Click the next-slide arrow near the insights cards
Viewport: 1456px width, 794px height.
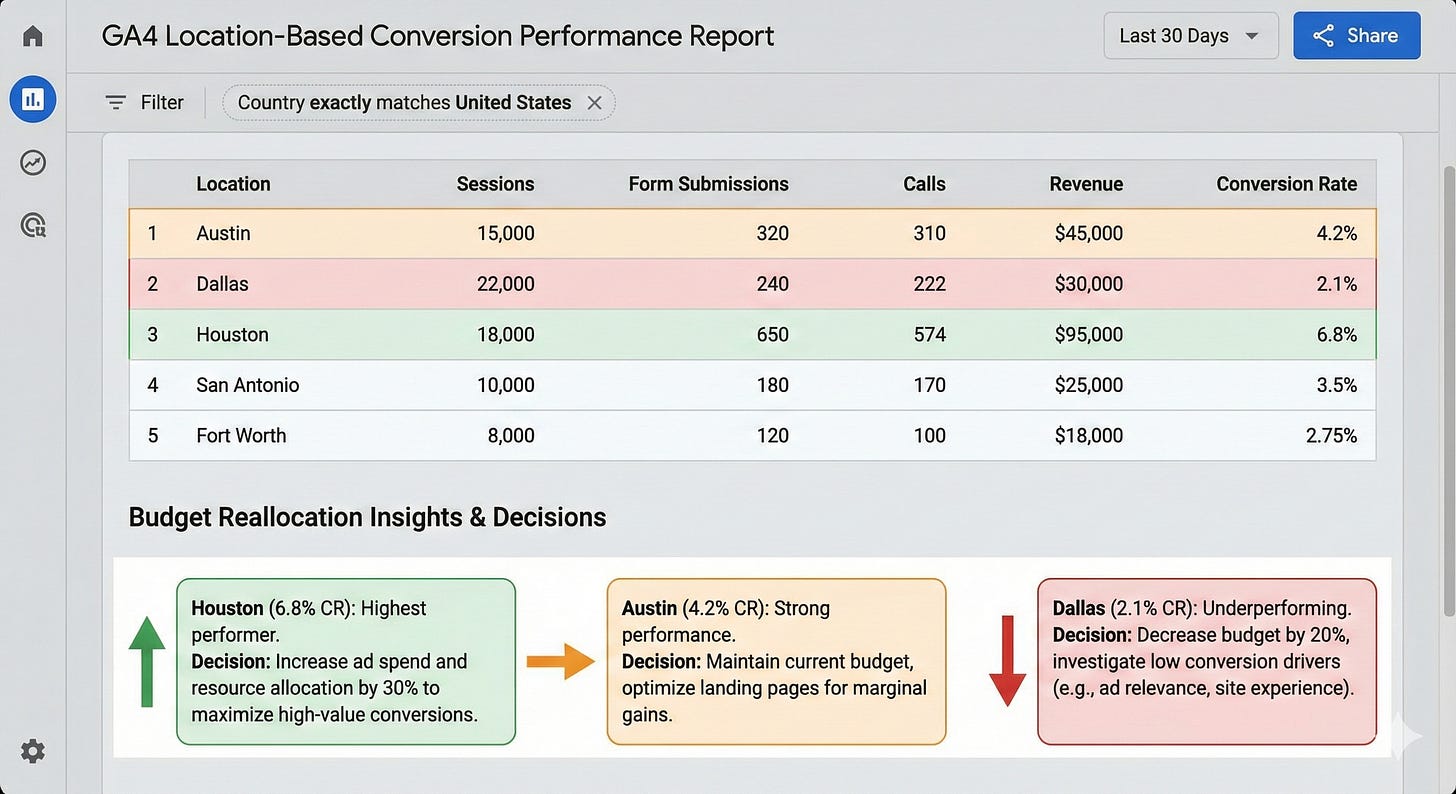point(1409,735)
